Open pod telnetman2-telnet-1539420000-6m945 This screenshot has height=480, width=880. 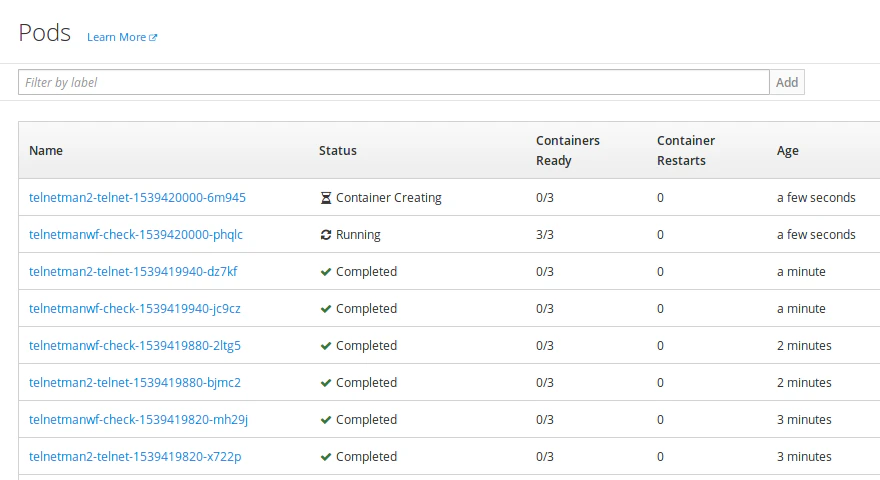point(138,198)
